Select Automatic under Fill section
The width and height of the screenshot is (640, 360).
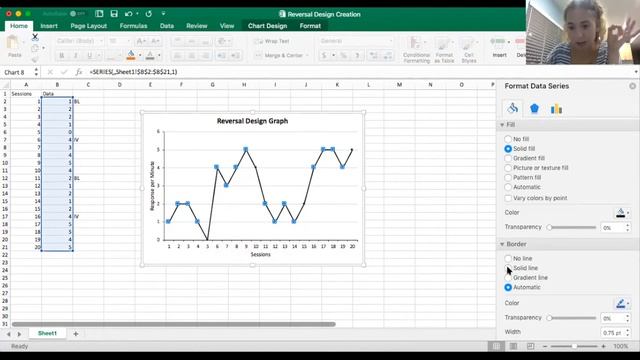pos(508,187)
